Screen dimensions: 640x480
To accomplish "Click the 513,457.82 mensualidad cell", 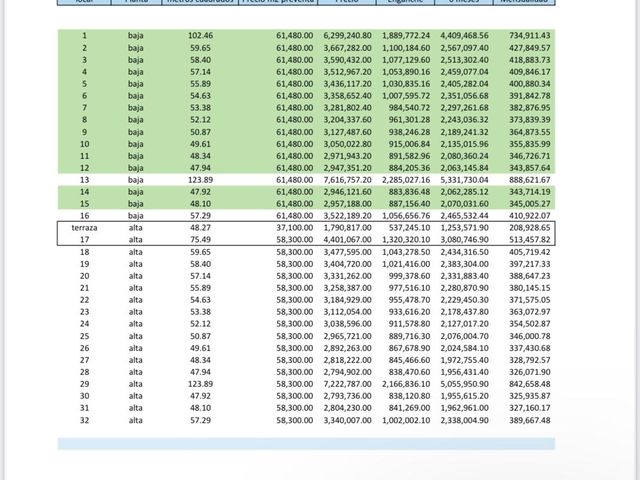I will coord(530,240).
